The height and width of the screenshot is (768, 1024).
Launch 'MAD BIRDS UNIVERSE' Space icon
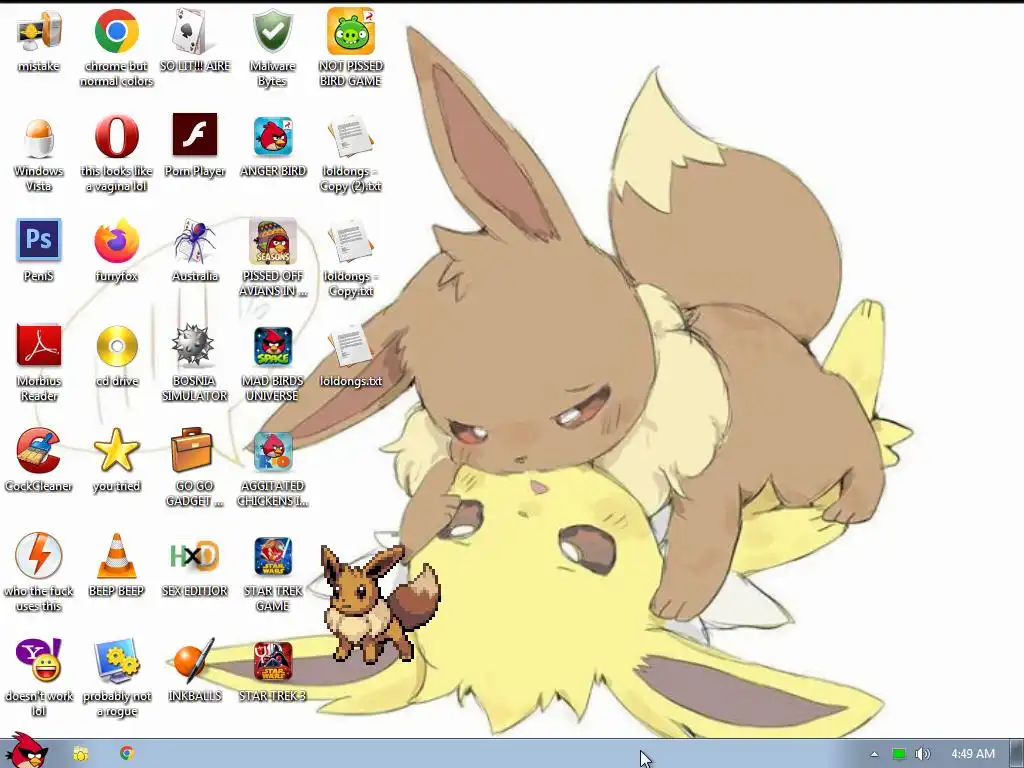273,346
